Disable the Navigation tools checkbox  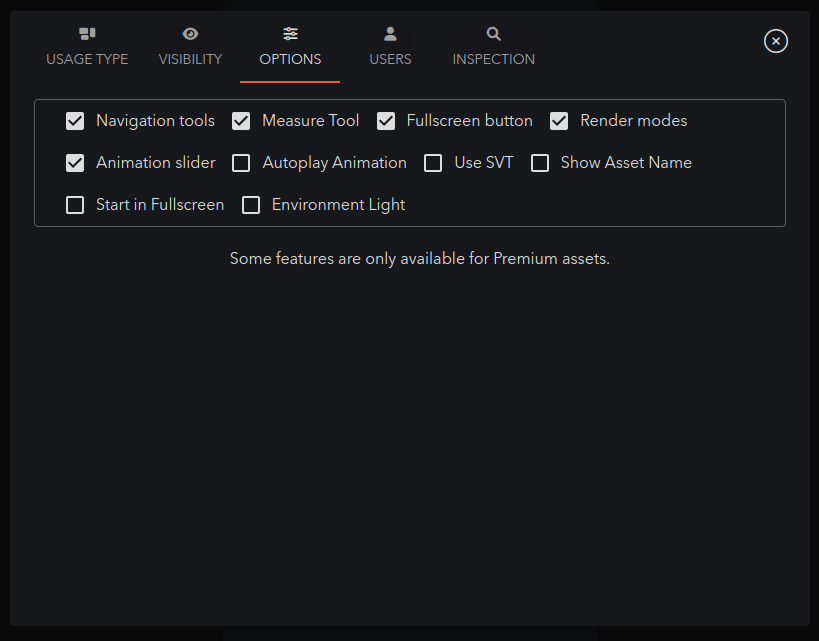tap(74, 121)
